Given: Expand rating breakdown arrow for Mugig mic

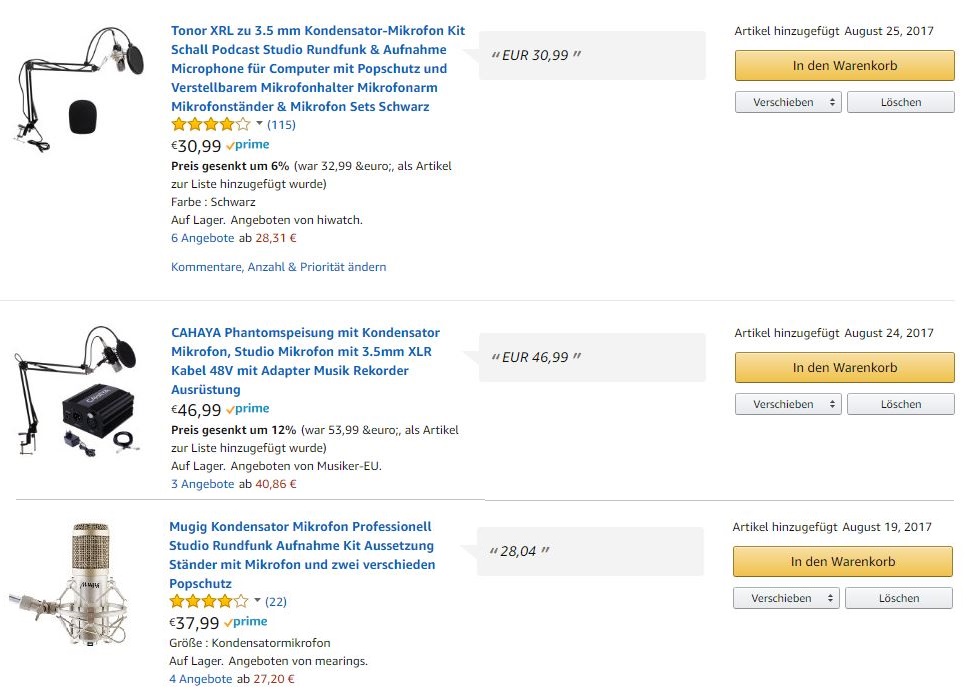Looking at the screenshot, I should click(258, 601).
